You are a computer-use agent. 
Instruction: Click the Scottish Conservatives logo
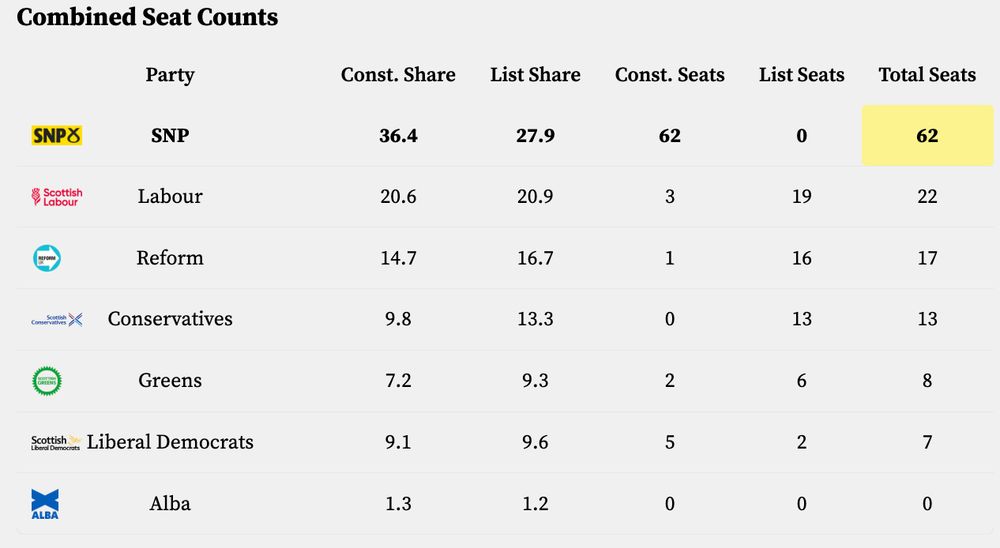[57, 320]
